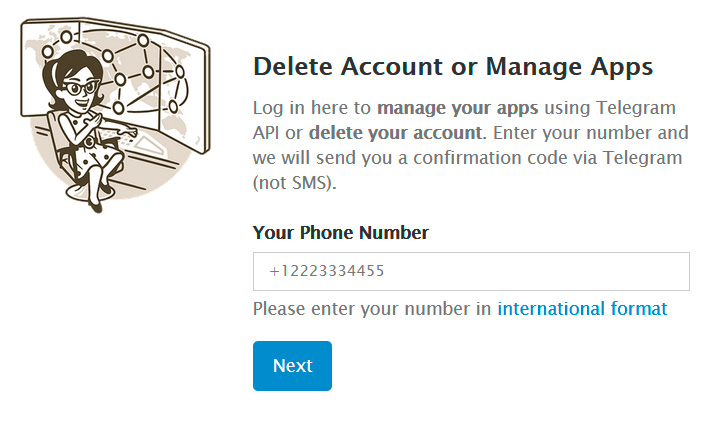Select the Your Phone Number label
721x446 pixels.
click(340, 233)
